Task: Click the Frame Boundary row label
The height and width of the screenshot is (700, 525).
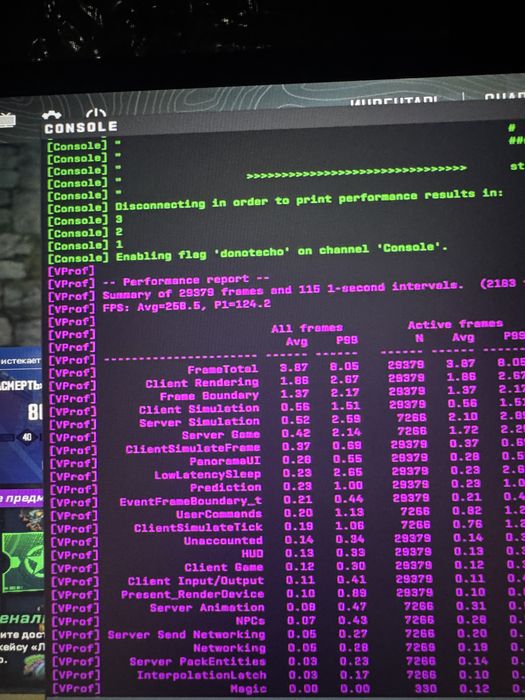Action: click(210, 396)
